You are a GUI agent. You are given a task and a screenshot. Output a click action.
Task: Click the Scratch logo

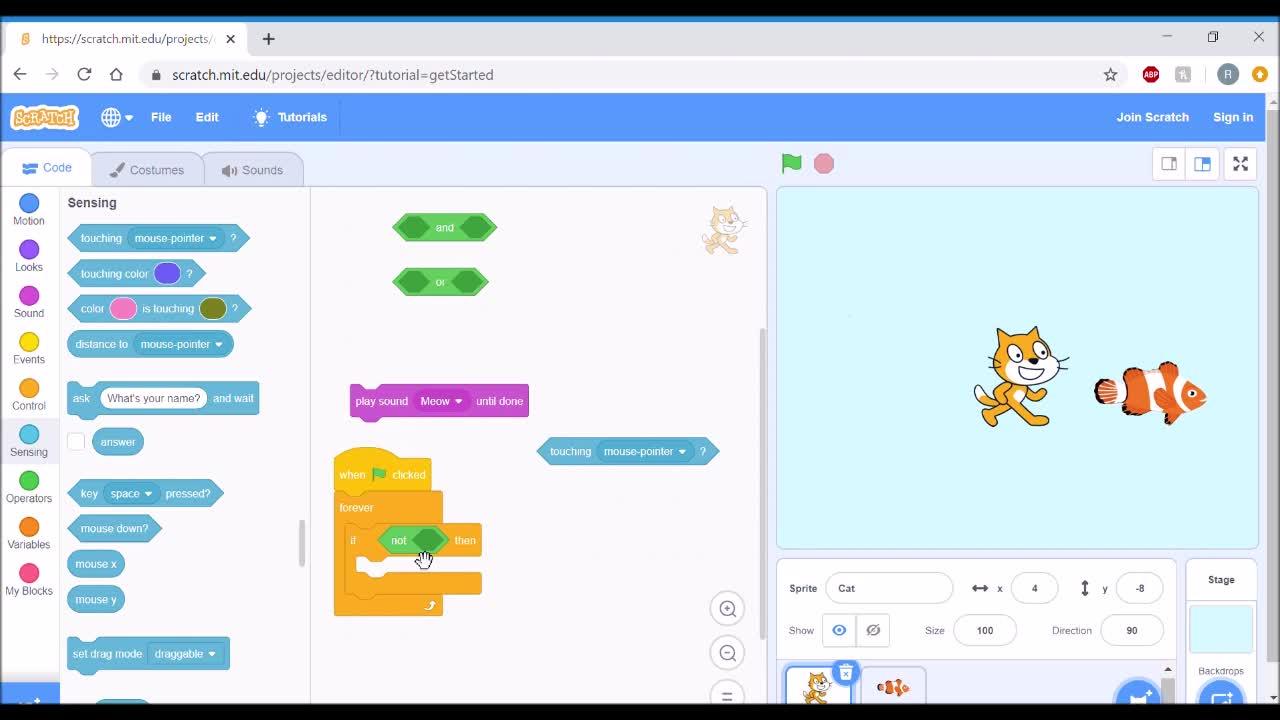(x=45, y=117)
